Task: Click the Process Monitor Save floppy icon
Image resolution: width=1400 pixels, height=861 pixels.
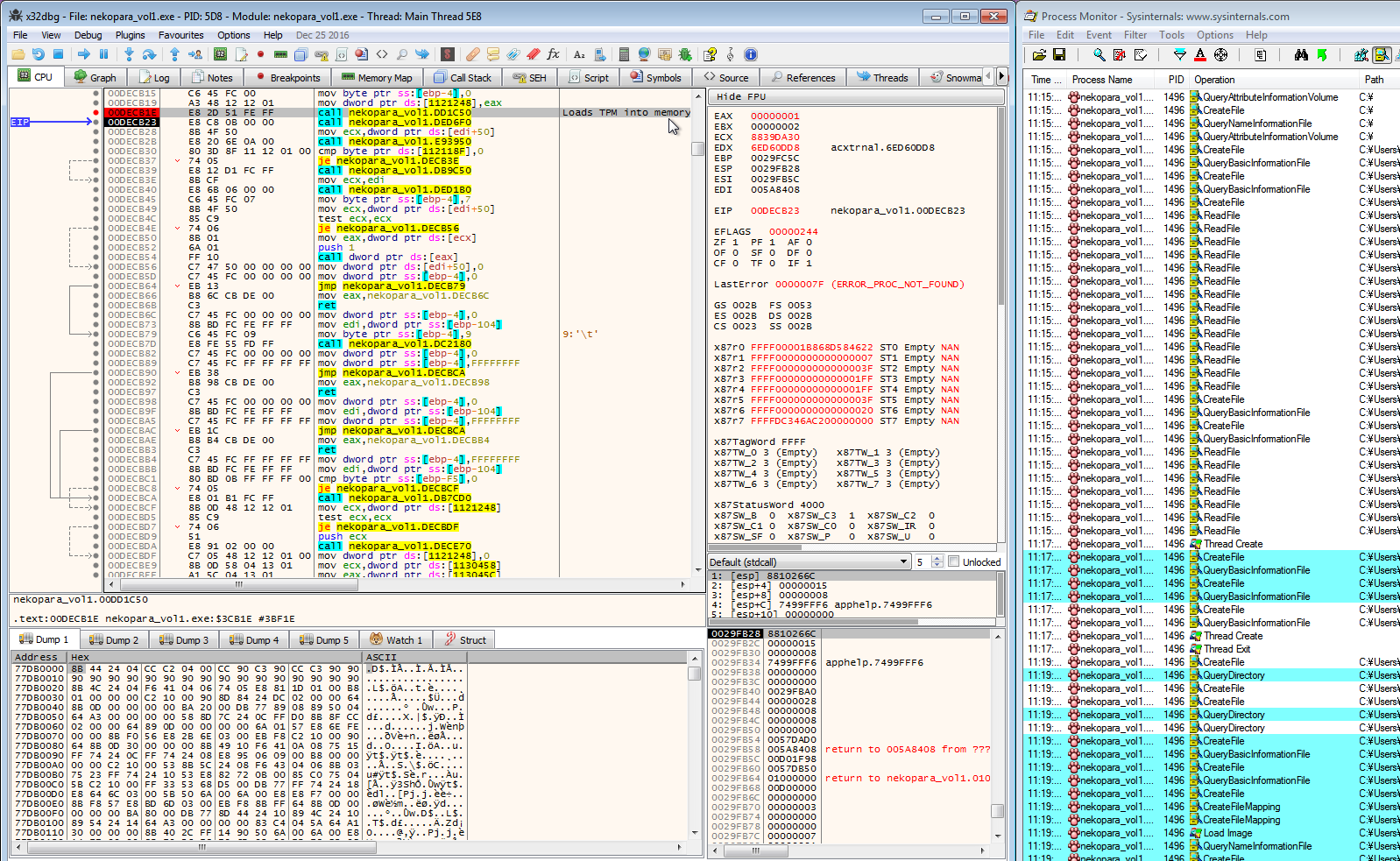Action: coord(1059,54)
